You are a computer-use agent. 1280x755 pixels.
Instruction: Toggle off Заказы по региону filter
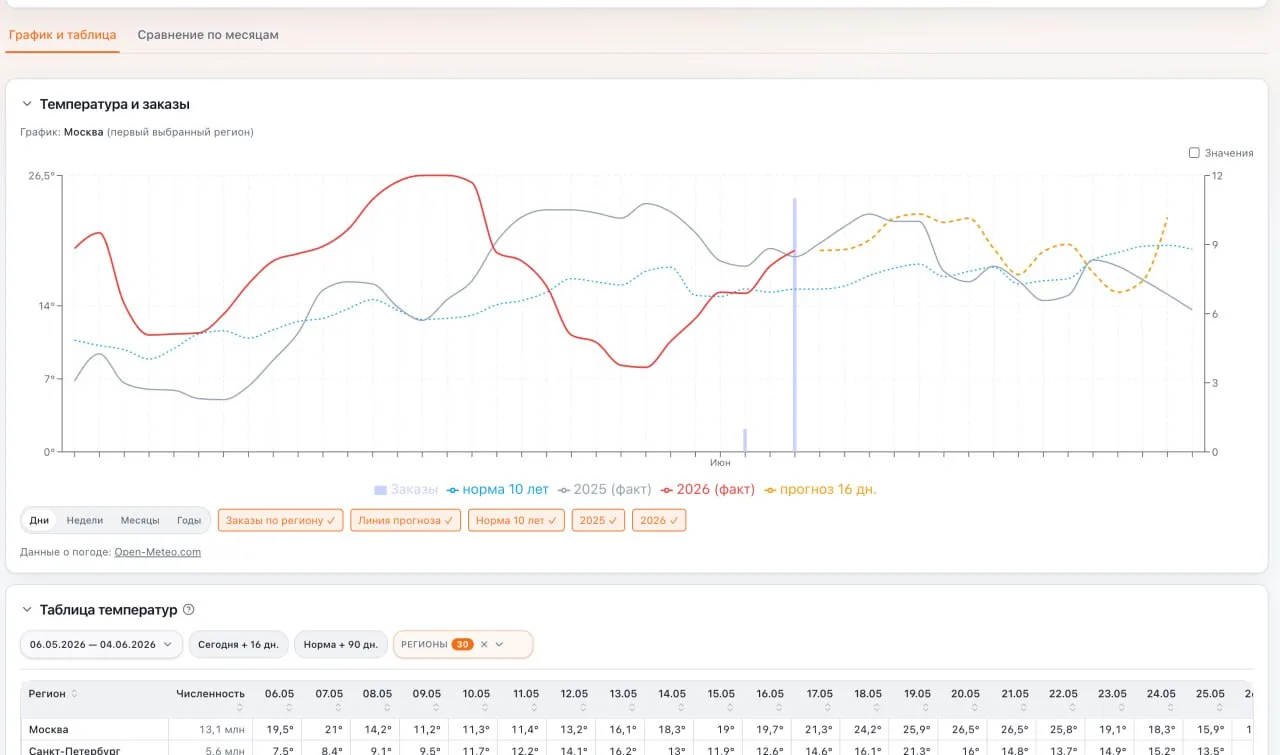point(281,520)
